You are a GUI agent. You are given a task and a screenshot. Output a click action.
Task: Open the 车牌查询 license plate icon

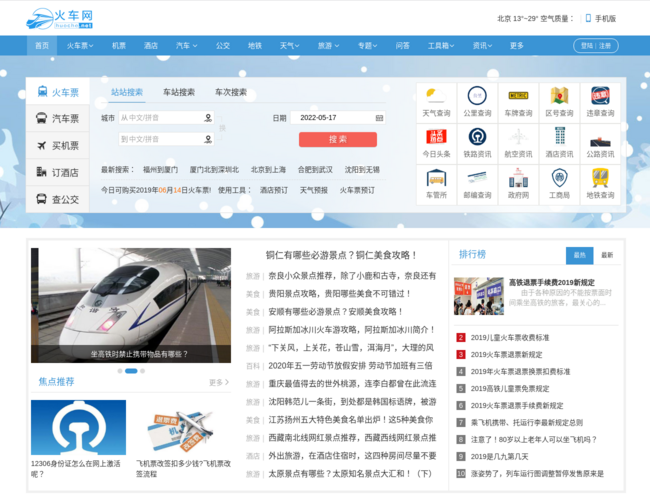(x=518, y=96)
